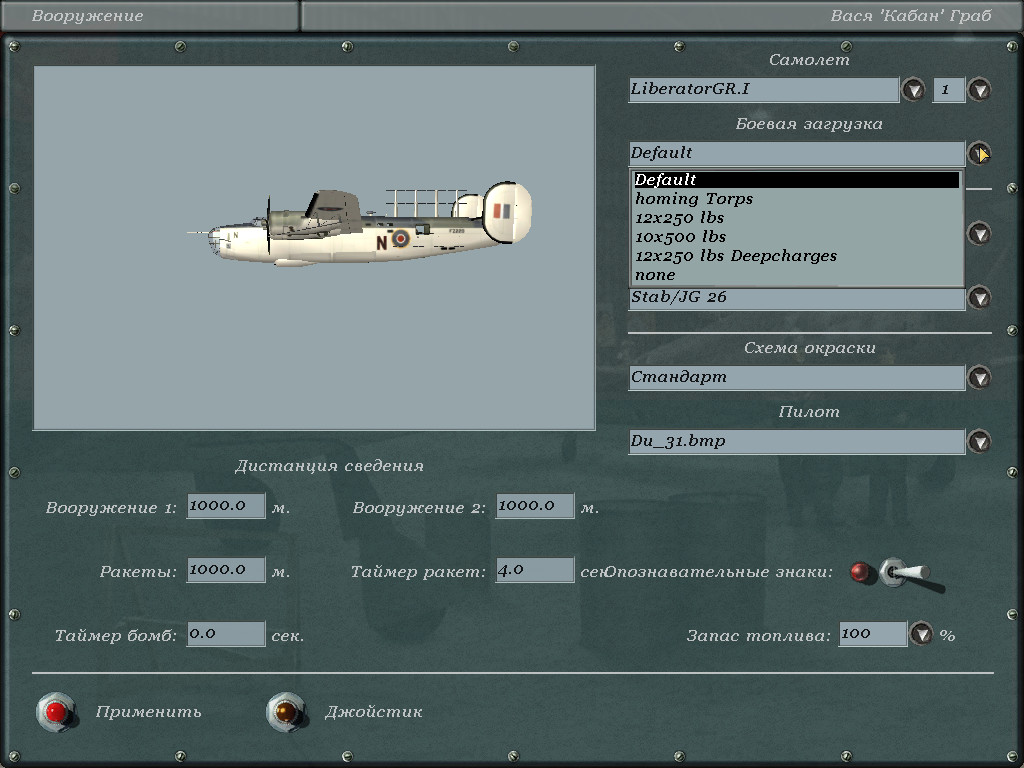Click the Ракеты label
Screen dimensions: 1024x768
138,572
